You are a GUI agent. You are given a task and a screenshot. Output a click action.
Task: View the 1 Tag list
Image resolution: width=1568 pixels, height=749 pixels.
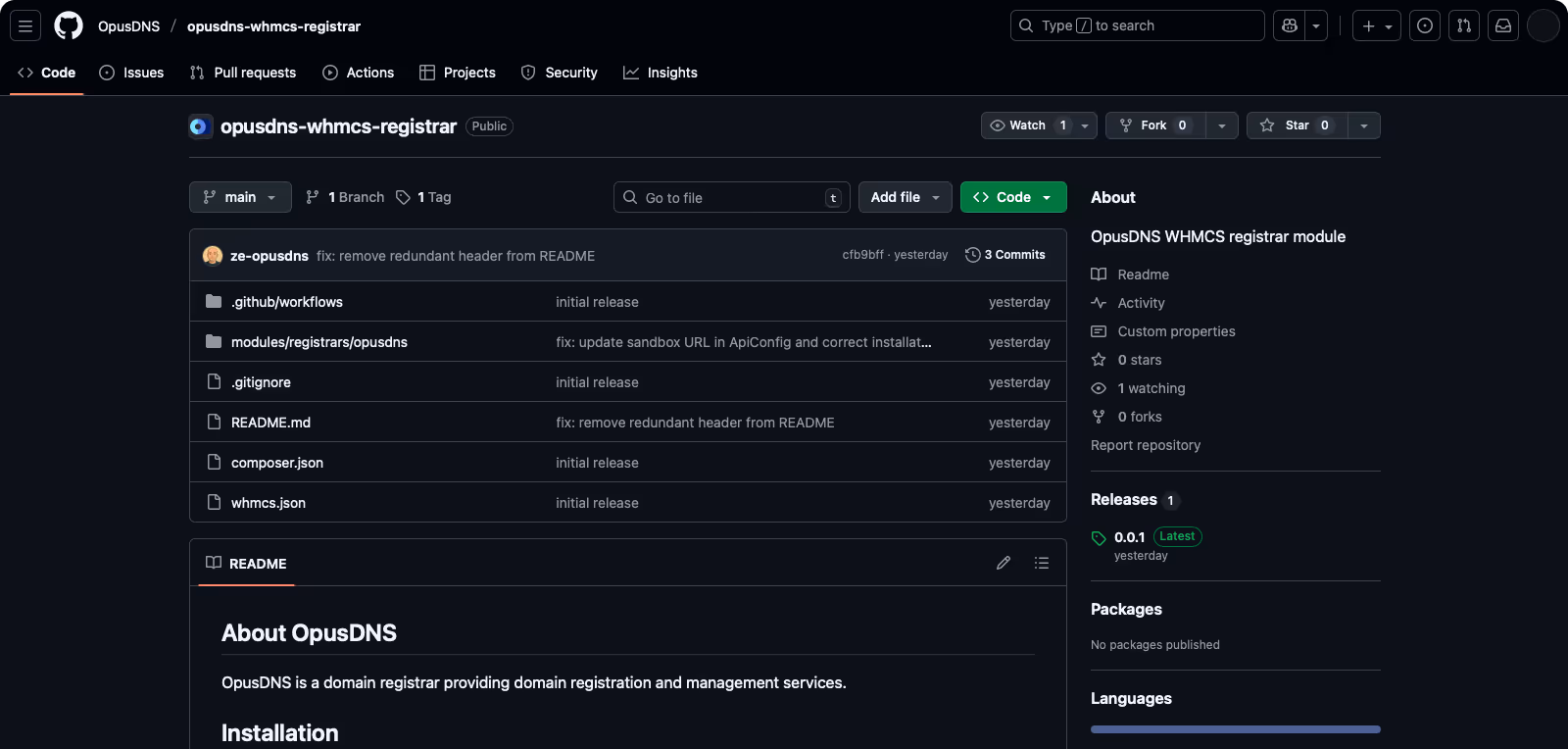[x=423, y=197]
